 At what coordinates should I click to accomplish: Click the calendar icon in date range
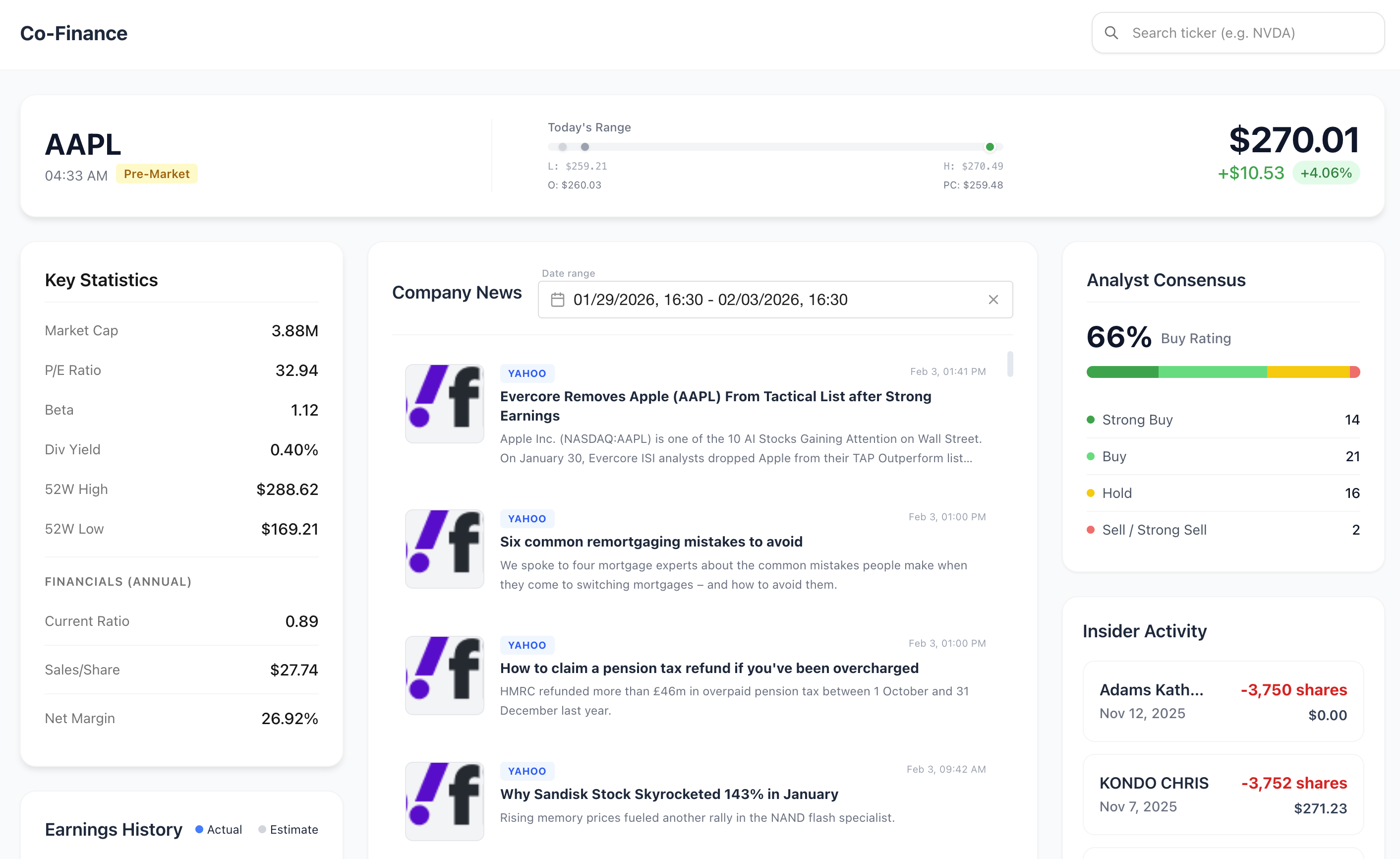coord(557,300)
